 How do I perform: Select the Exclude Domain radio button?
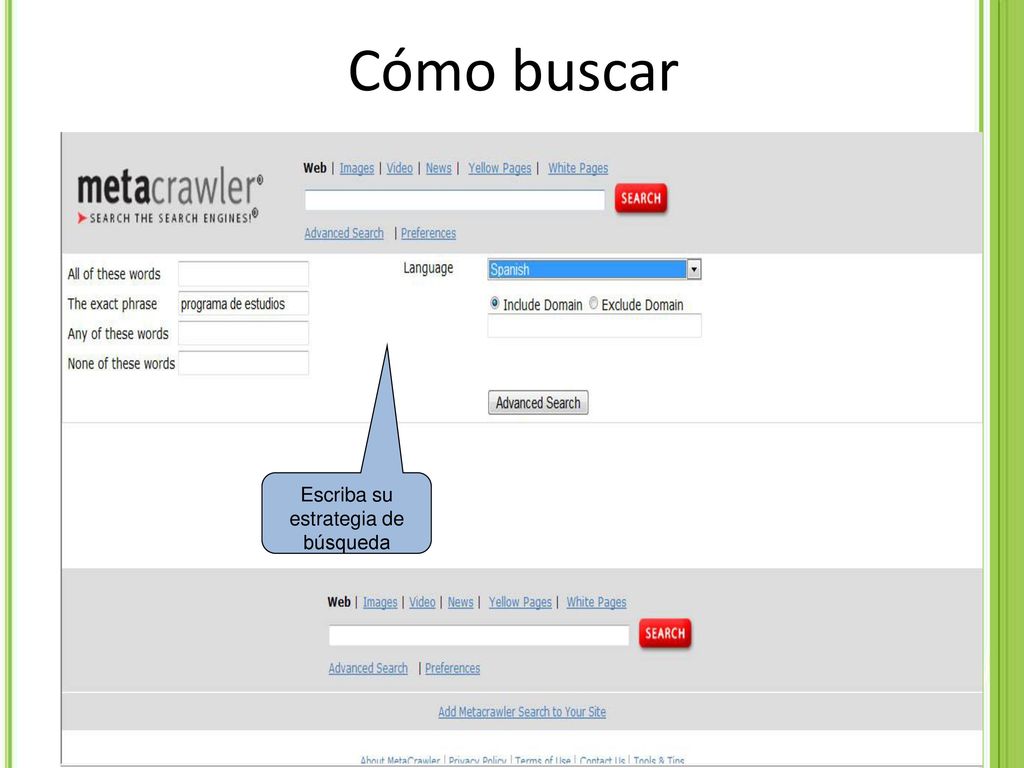click(x=593, y=303)
